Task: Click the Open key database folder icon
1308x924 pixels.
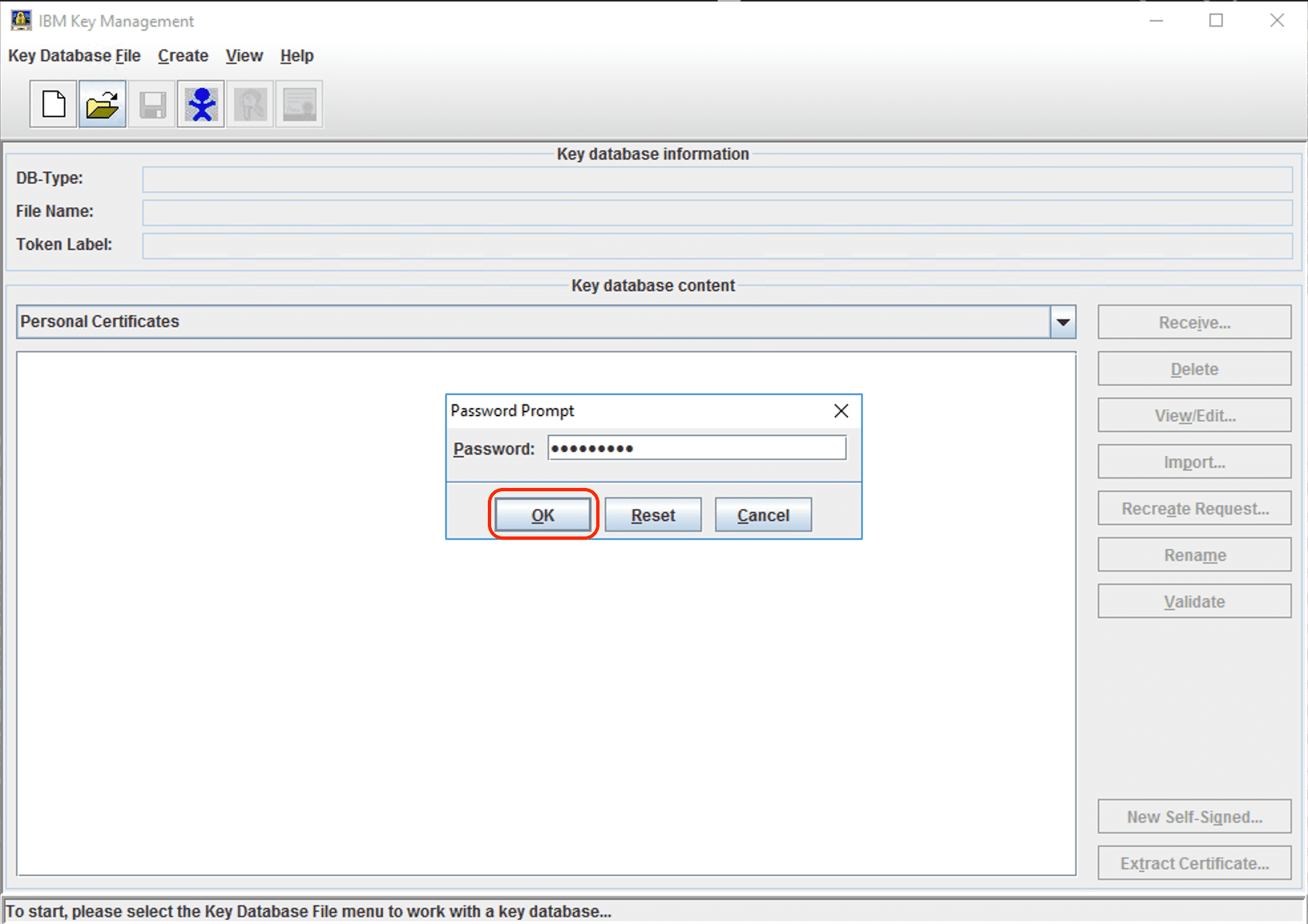Action: [102, 104]
